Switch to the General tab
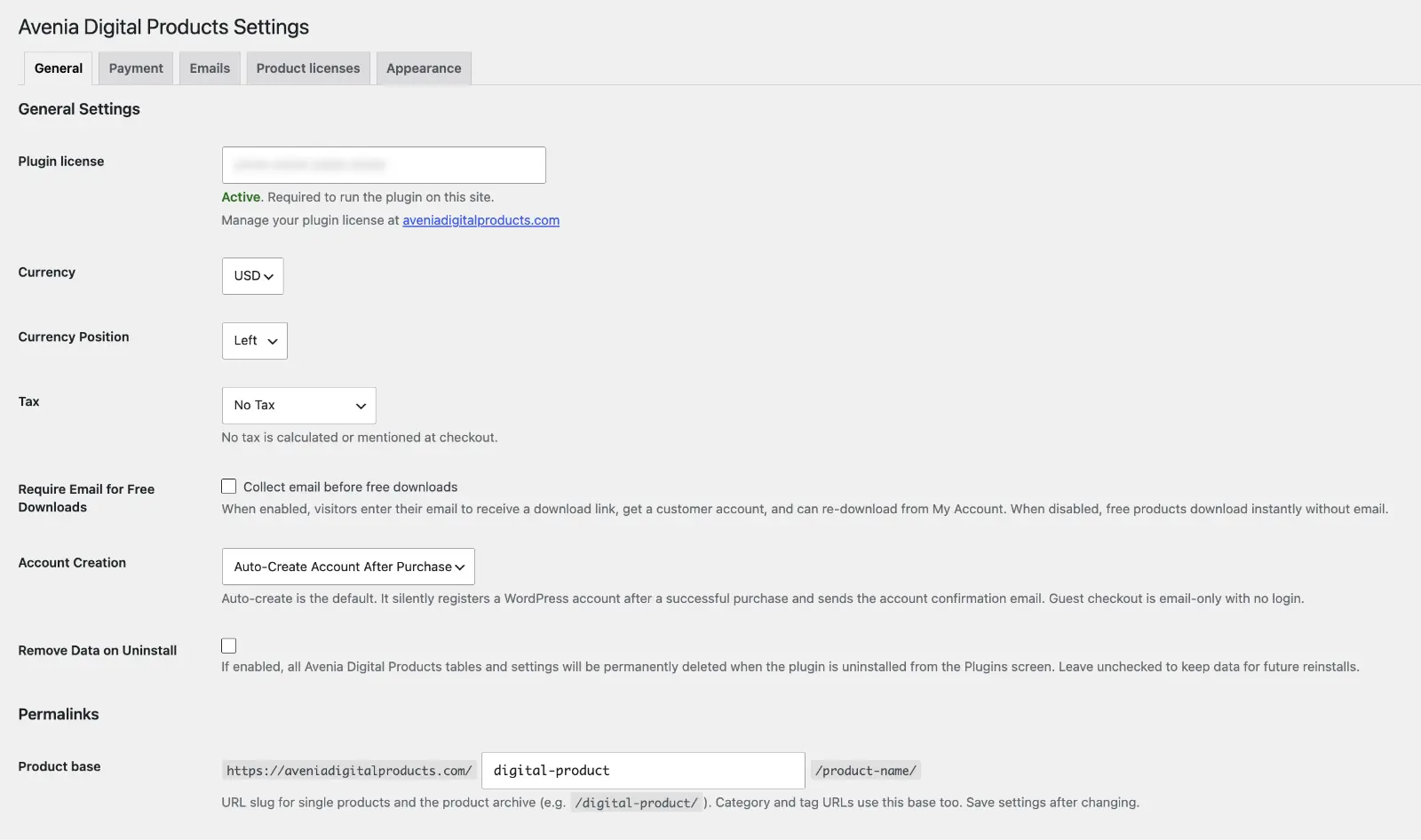The width and height of the screenshot is (1421, 840). 59,68
